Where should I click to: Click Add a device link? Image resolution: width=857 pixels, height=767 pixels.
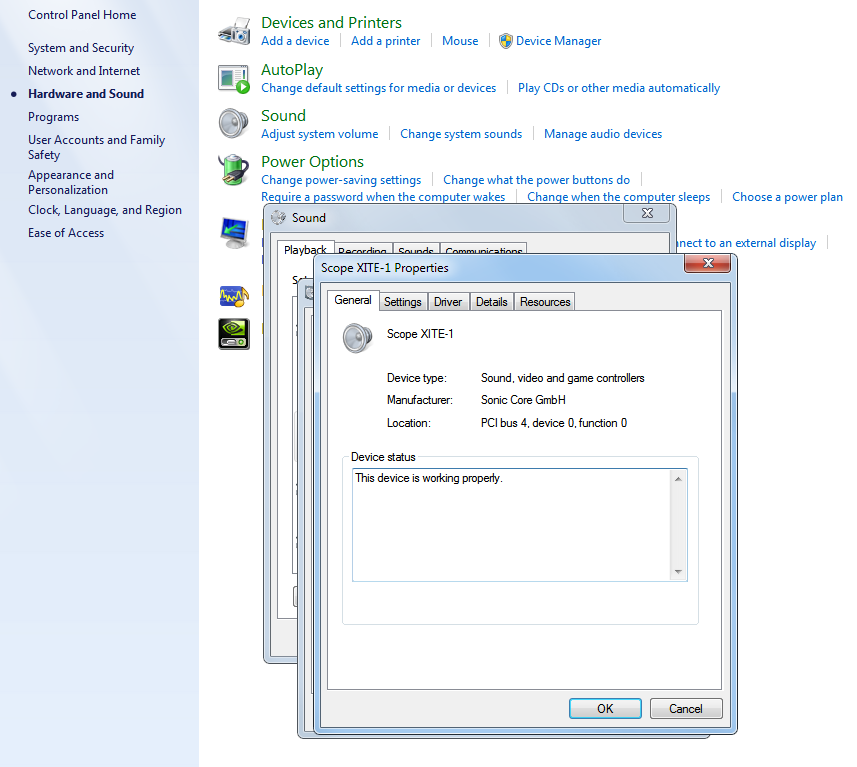pos(295,41)
